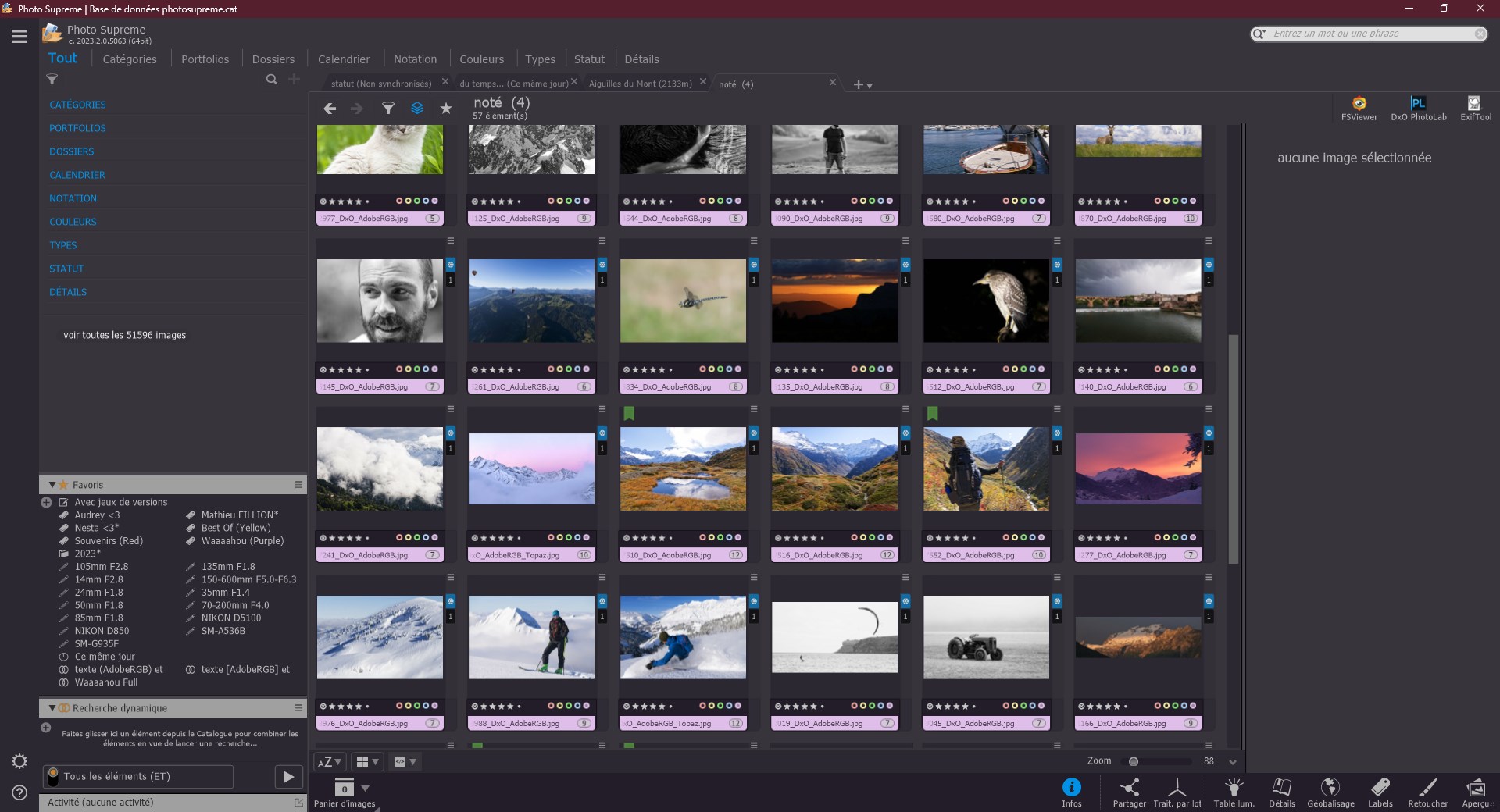The image size is (1500, 812).
Task: Open the Géobalisage geotagging tool
Action: click(1330, 792)
